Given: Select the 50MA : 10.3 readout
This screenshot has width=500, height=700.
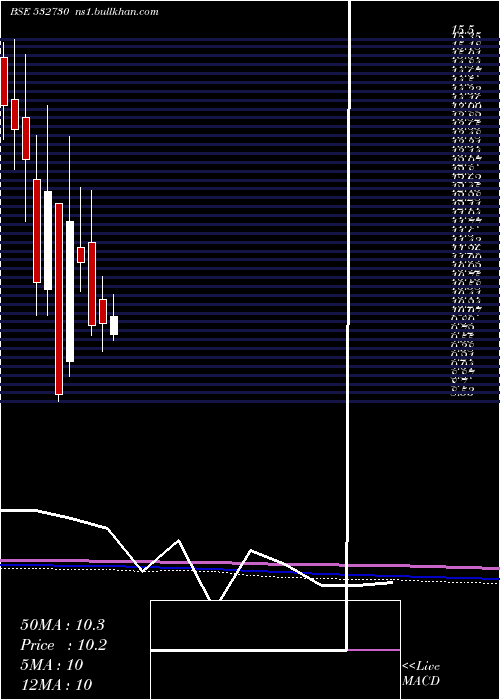Looking at the screenshot, I should (62, 625).
